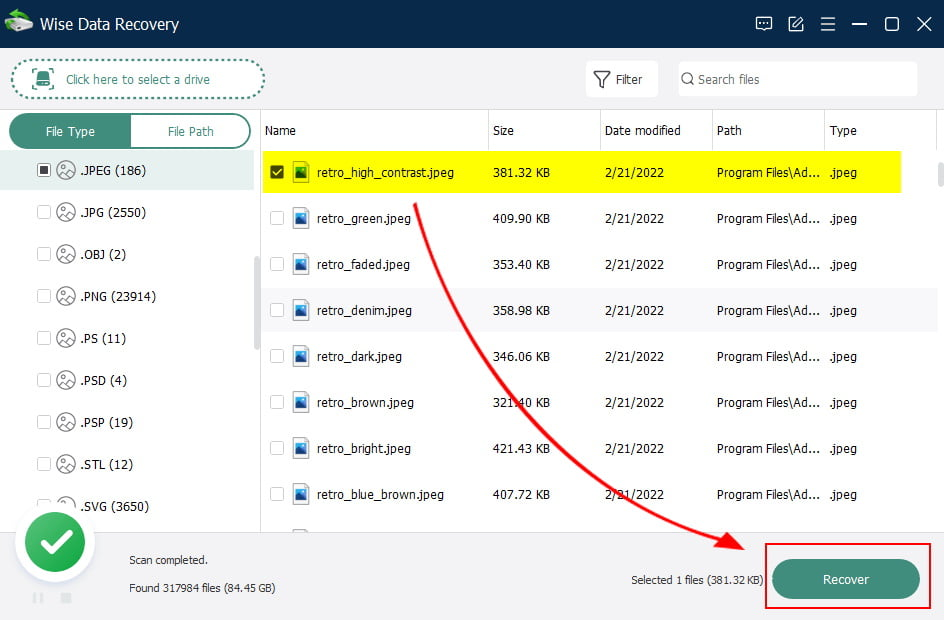This screenshot has width=944, height=620.
Task: Switch to the File Path tab
Action: coord(190,131)
